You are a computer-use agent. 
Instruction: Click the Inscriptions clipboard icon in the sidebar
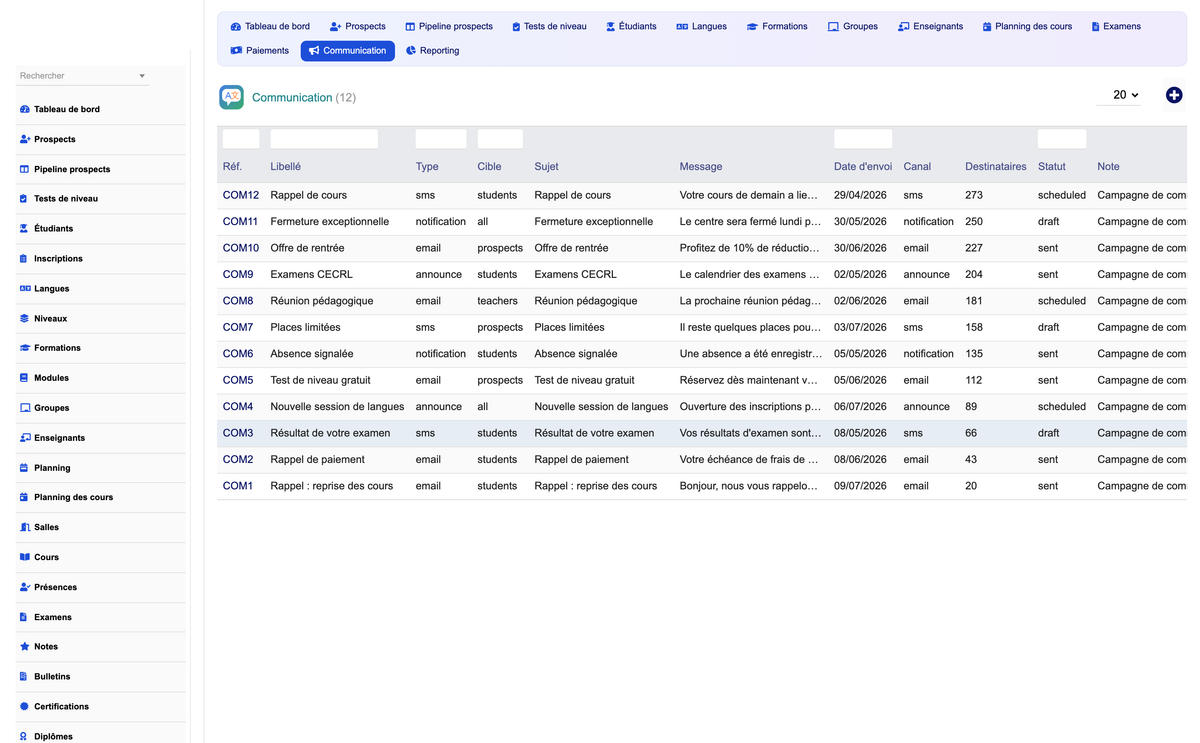pyautogui.click(x=24, y=258)
